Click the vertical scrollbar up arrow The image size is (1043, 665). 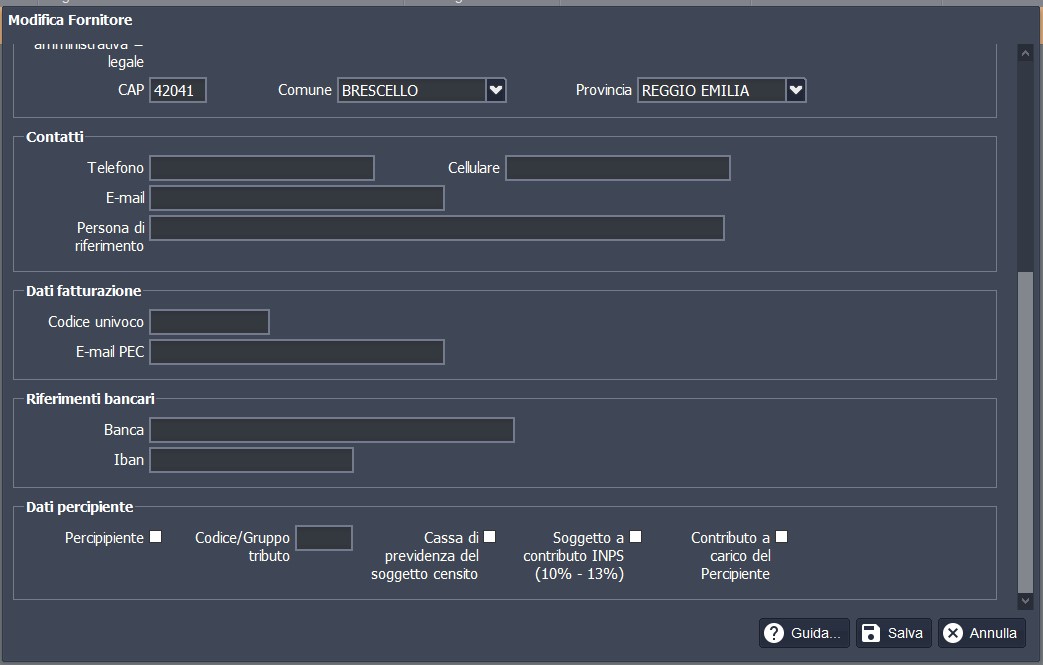pos(1024,54)
